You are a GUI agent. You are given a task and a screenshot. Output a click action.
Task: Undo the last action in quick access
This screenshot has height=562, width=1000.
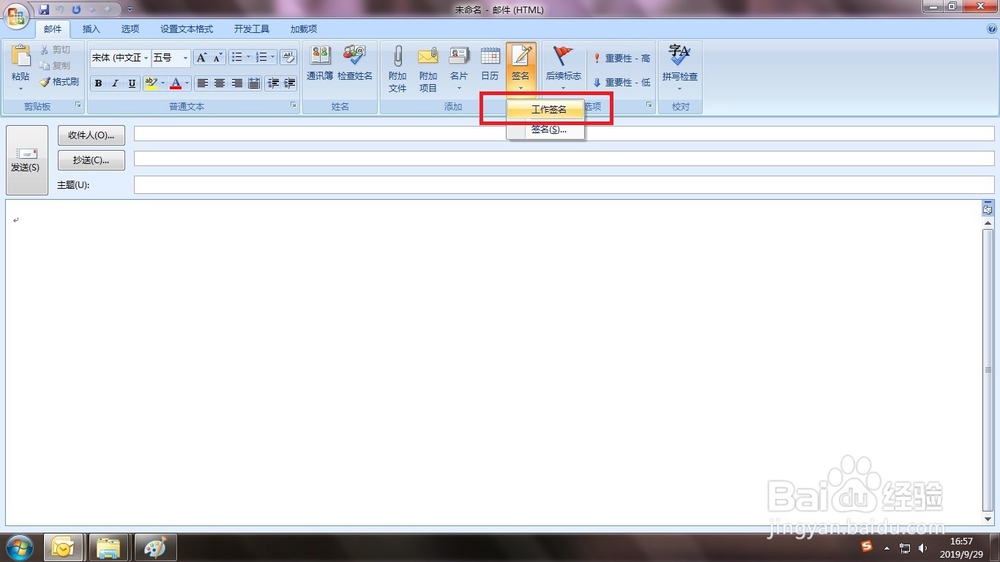pyautogui.click(x=60, y=10)
